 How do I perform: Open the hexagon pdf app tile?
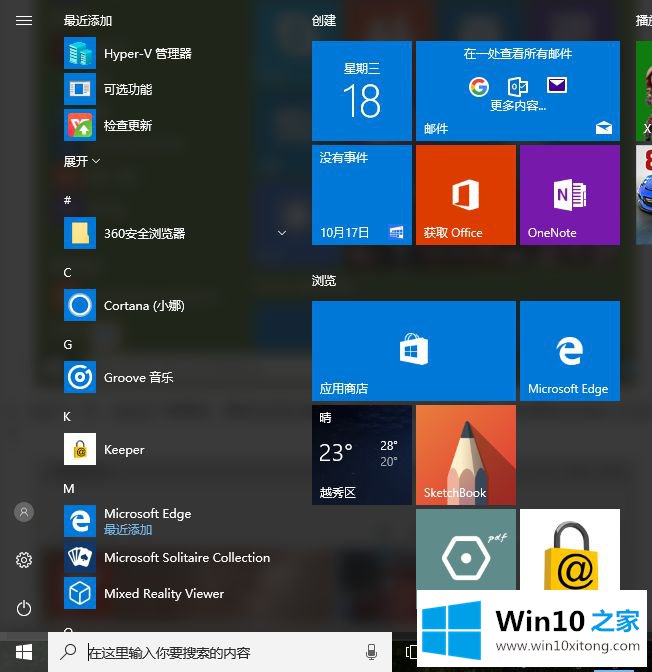tap(466, 549)
